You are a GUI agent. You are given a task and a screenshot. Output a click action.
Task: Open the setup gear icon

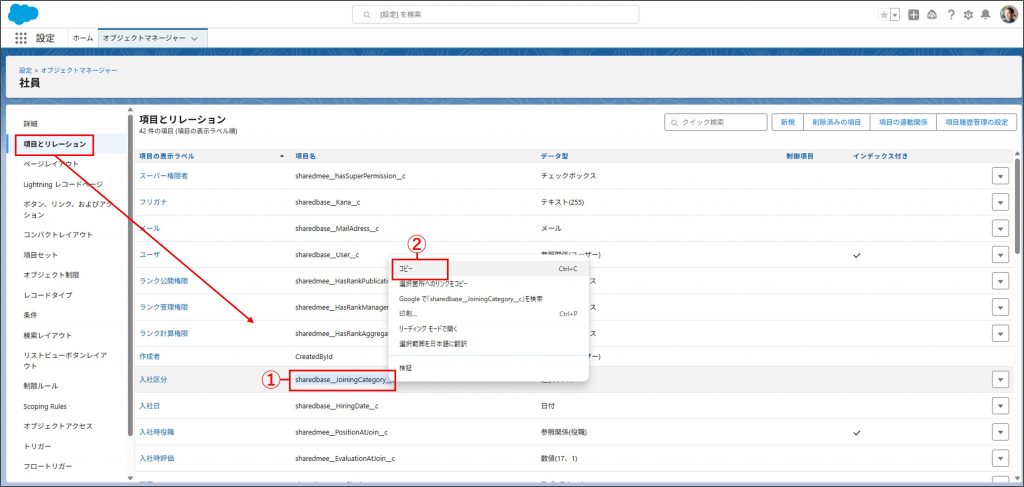tap(967, 14)
